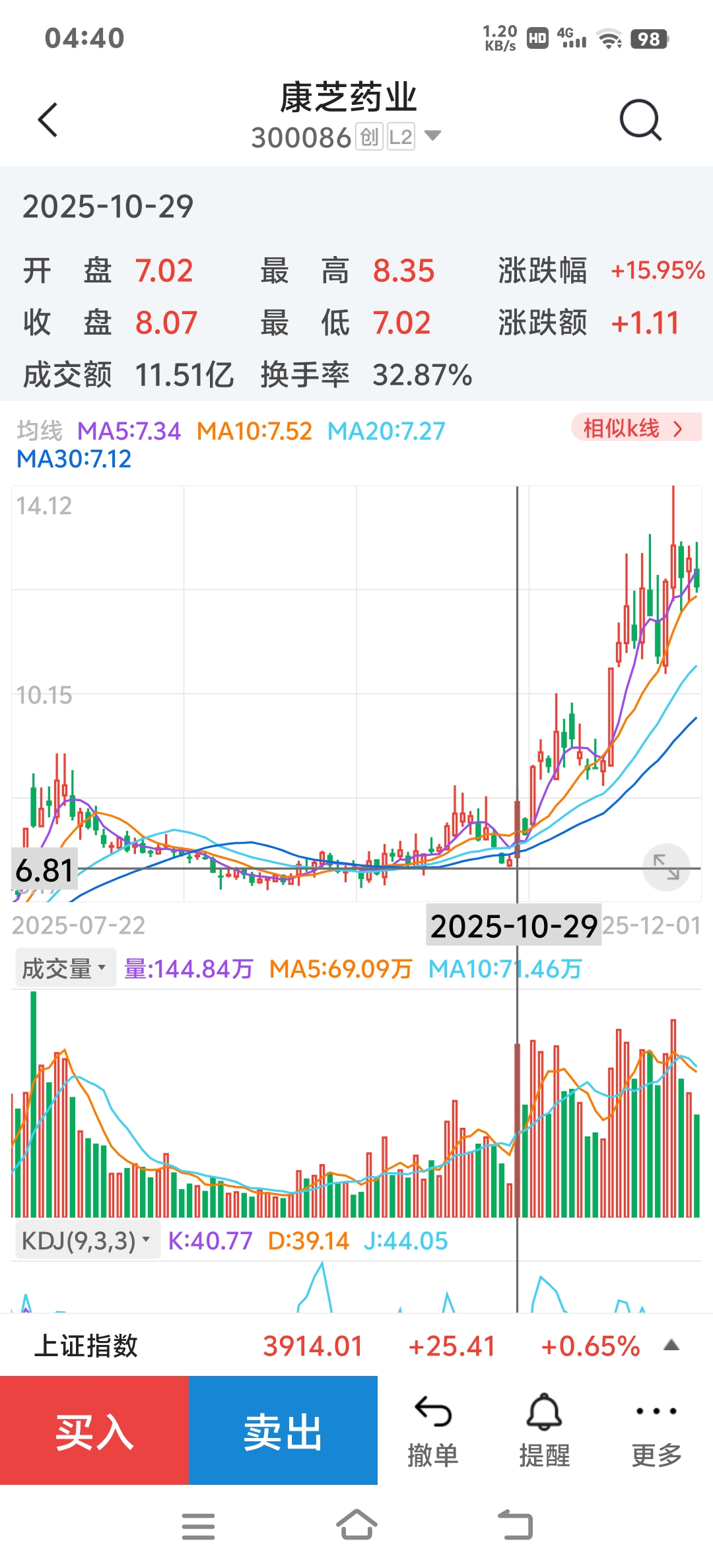The image size is (713, 1568).
Task: Tap the 上证指数 index name
Action: tap(86, 1346)
